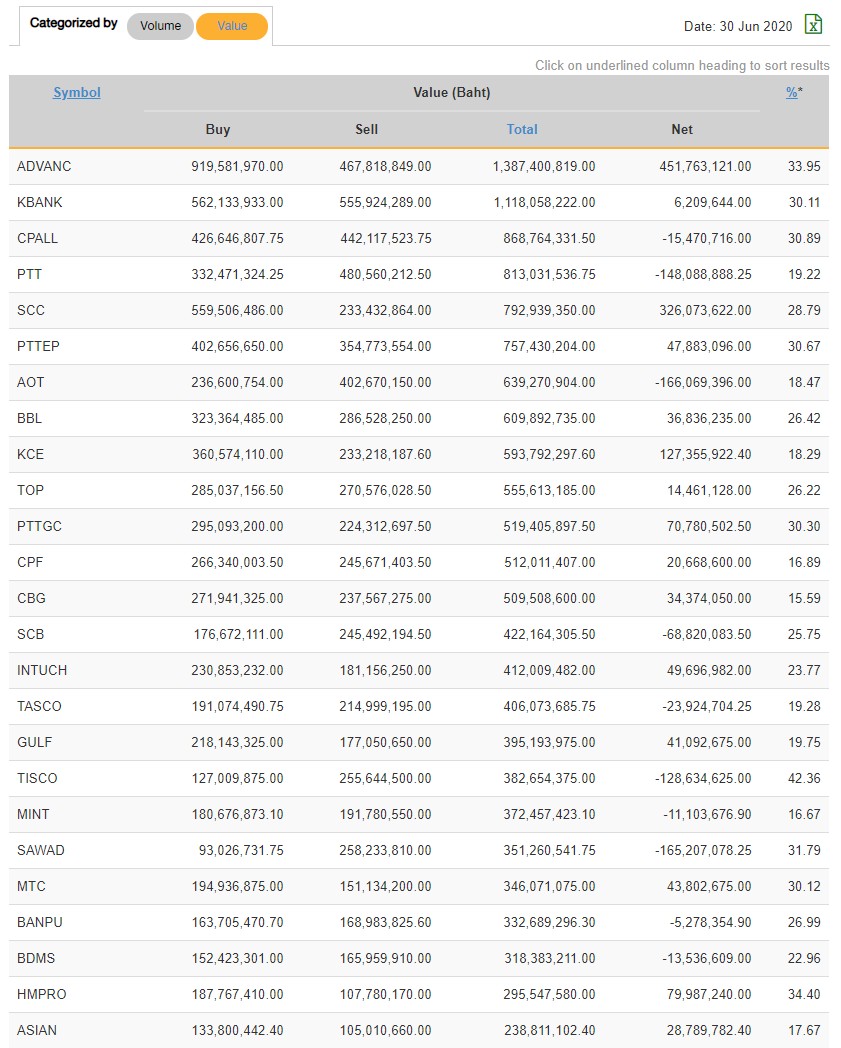Select the SAWAD symbol row
The width and height of the screenshot is (841, 1048).
pos(41,850)
